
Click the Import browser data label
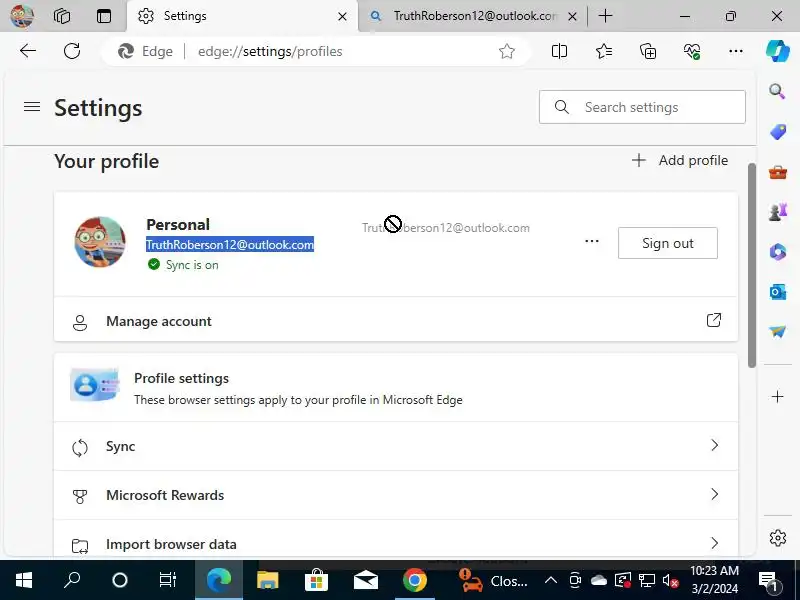171,544
